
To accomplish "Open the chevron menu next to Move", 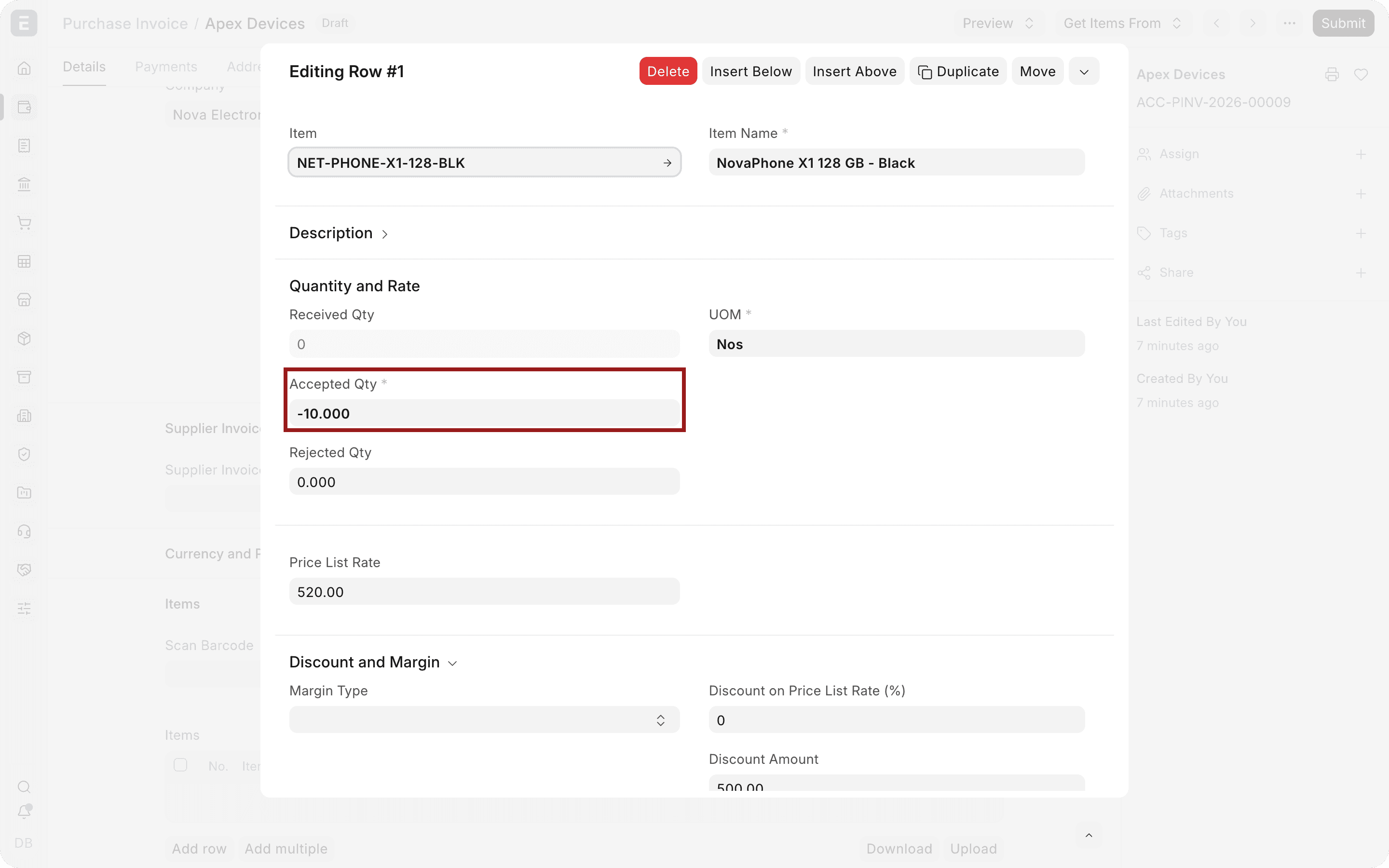I will [x=1084, y=72].
